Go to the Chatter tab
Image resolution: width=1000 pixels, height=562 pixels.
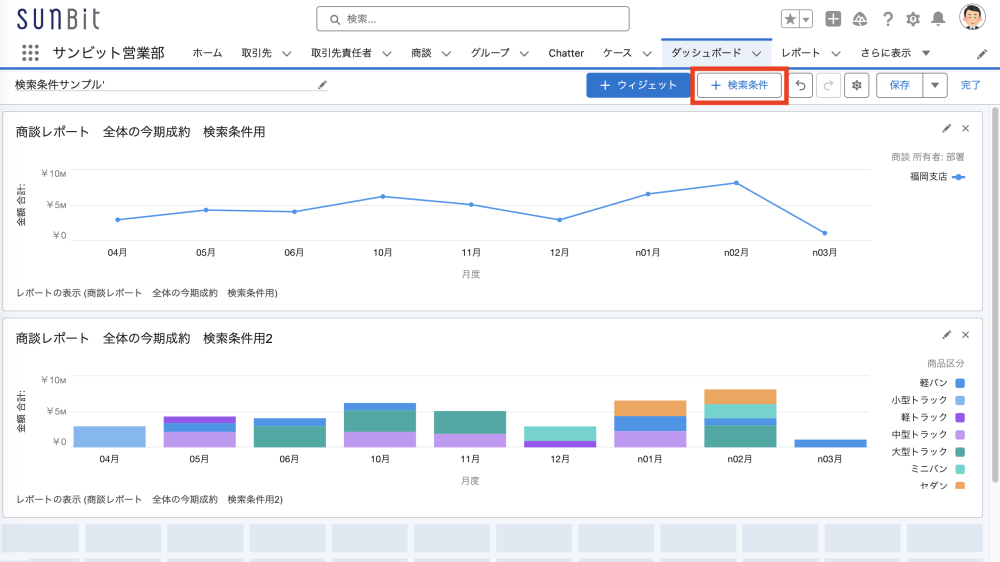click(566, 53)
